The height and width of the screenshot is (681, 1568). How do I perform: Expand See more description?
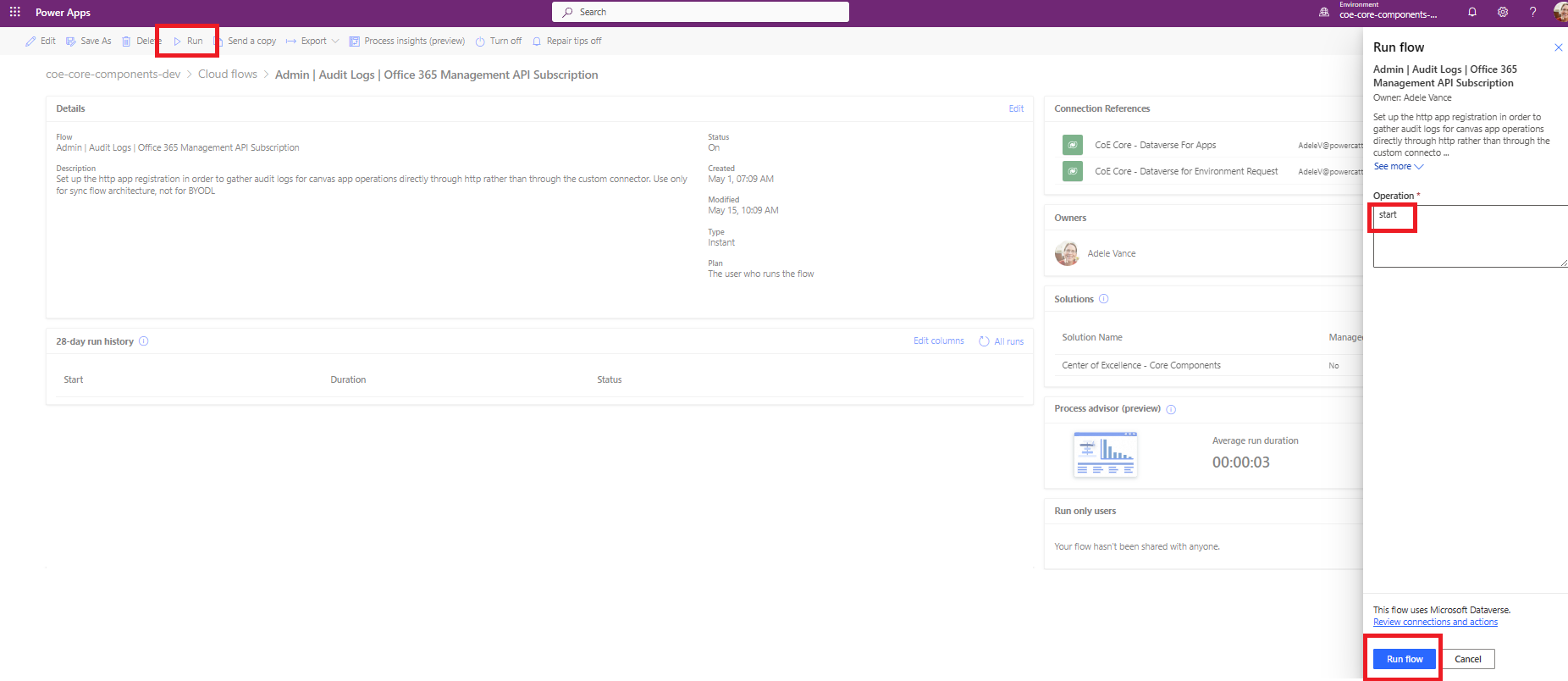1399,166
